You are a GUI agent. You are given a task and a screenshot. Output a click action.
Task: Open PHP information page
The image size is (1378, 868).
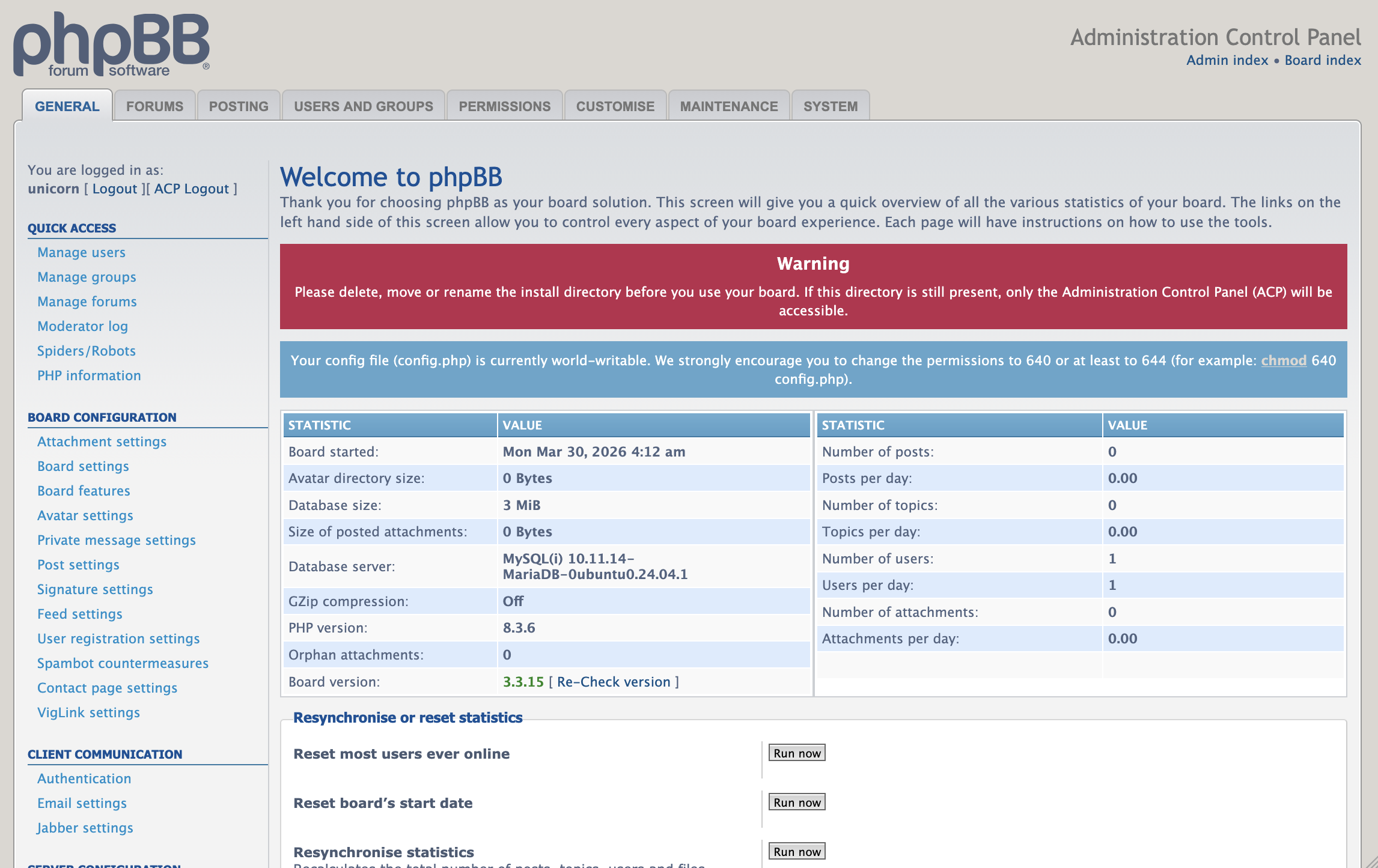tap(89, 375)
